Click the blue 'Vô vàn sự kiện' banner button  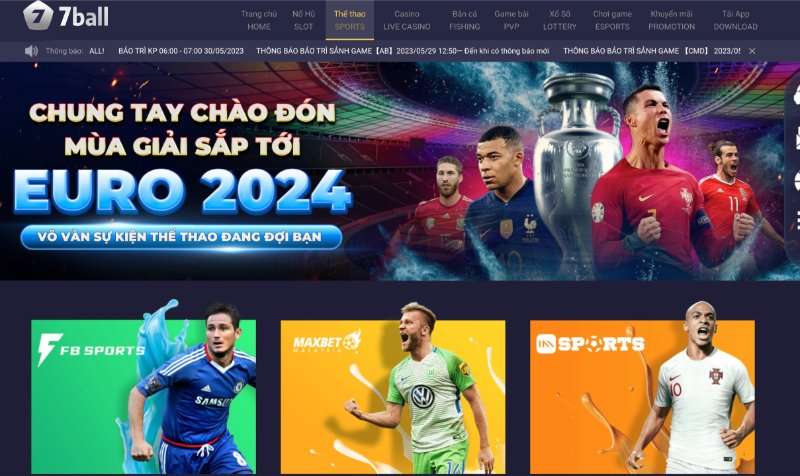pyautogui.click(x=181, y=237)
